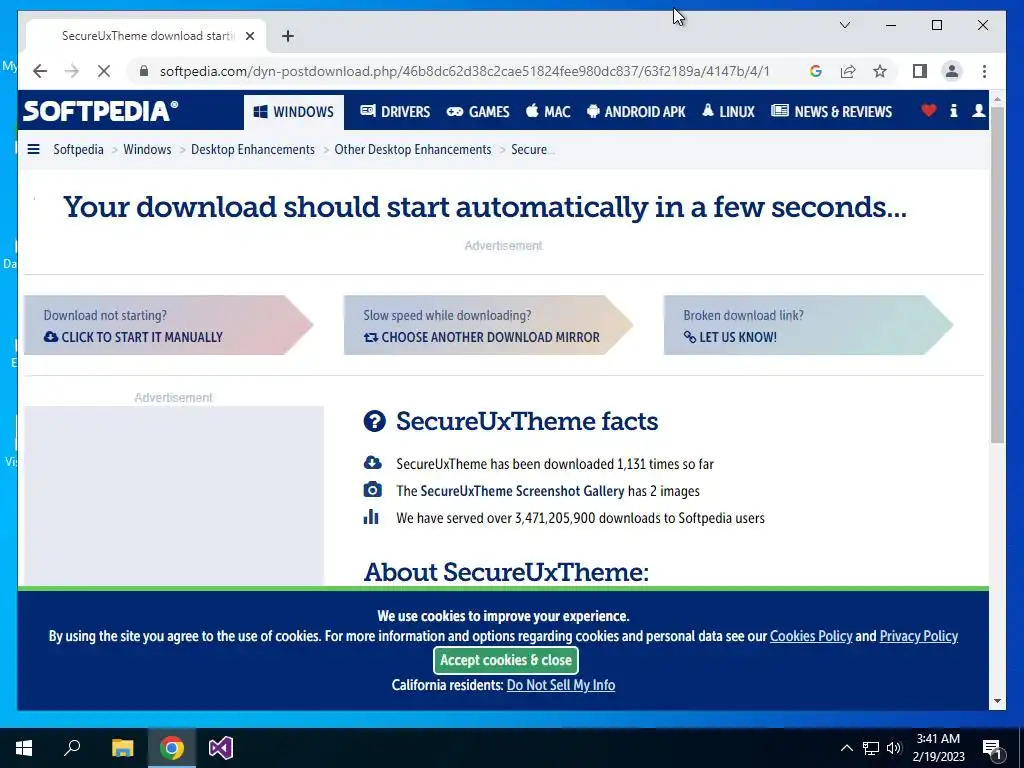Open the Cookies Policy link
Viewport: 1024px width, 768px height.
[x=811, y=636]
